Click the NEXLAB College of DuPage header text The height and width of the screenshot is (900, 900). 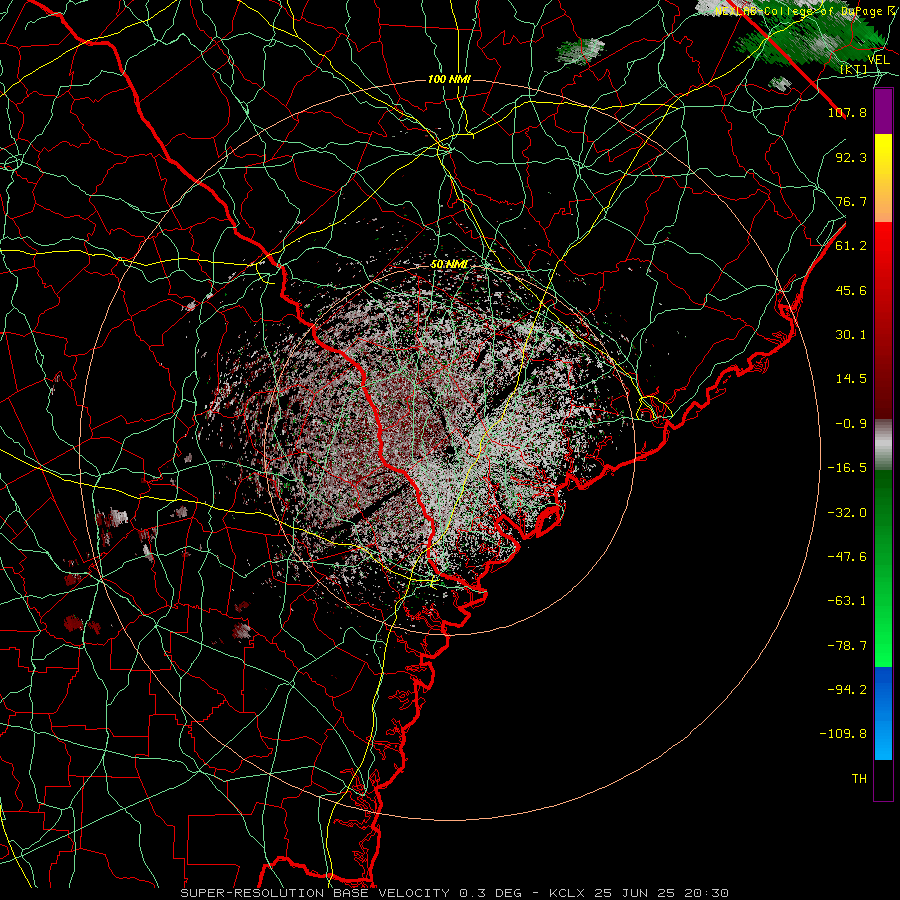[x=807, y=11]
